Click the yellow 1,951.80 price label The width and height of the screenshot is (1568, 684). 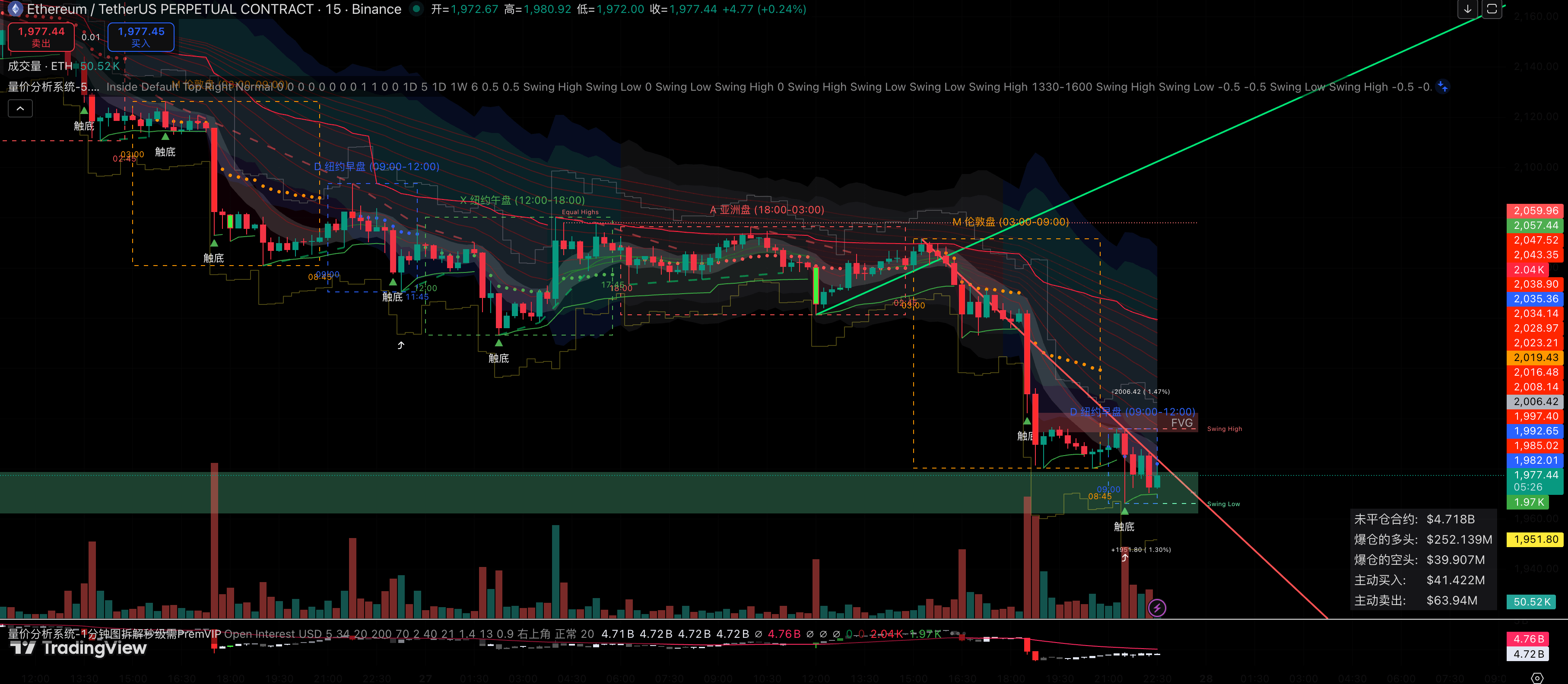[x=1536, y=539]
